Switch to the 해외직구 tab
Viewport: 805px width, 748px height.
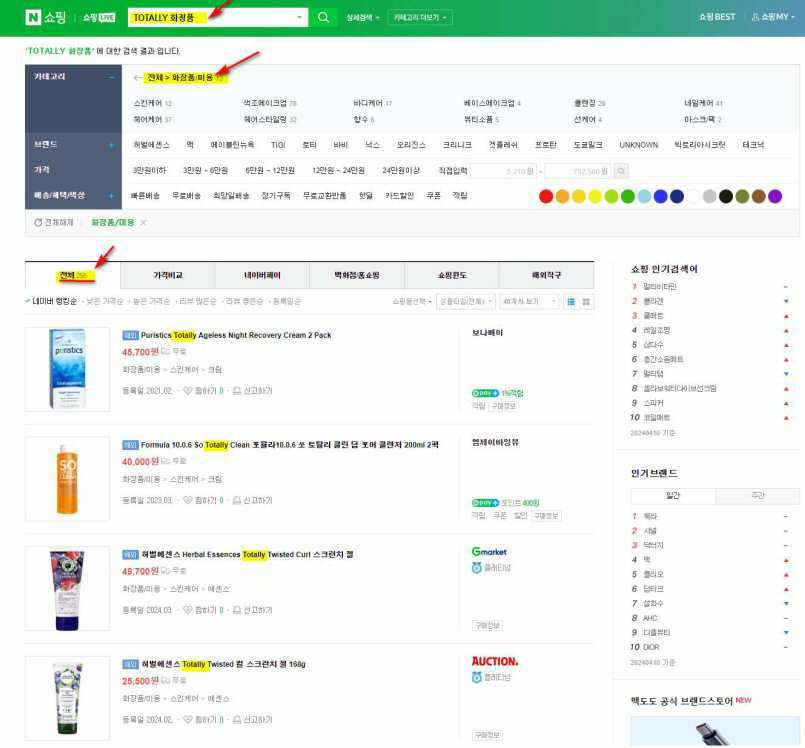pyautogui.click(x=546, y=275)
